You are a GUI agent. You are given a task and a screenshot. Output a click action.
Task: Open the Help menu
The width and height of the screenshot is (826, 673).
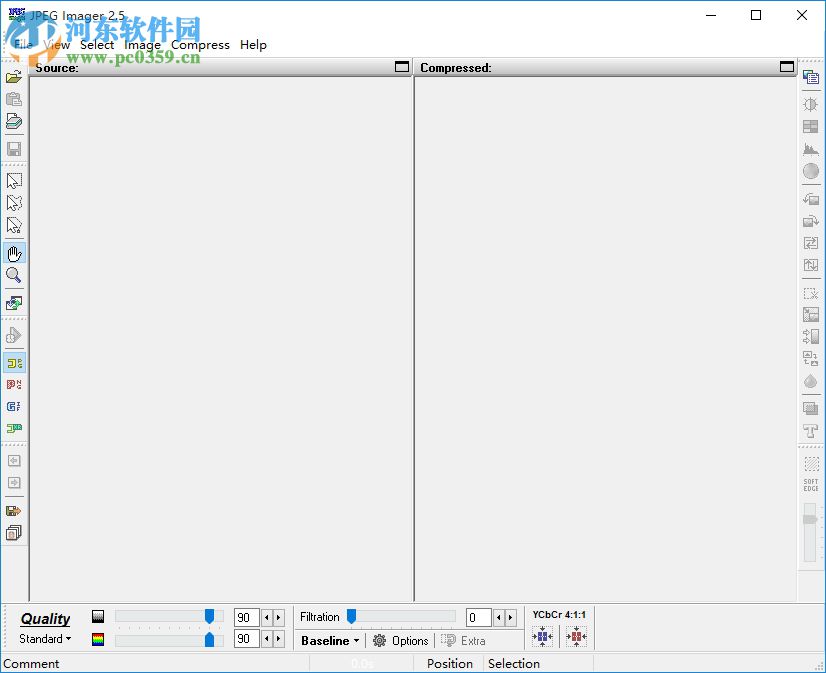coord(253,45)
